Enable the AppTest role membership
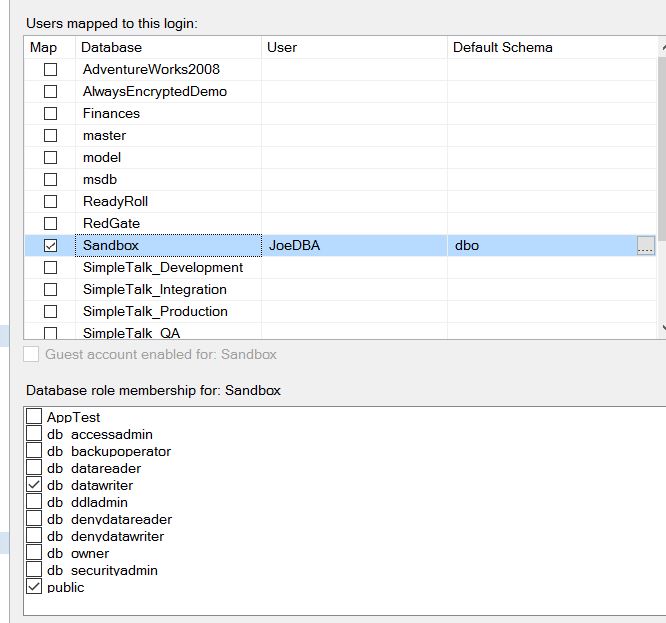The height and width of the screenshot is (623, 666). coord(35,417)
